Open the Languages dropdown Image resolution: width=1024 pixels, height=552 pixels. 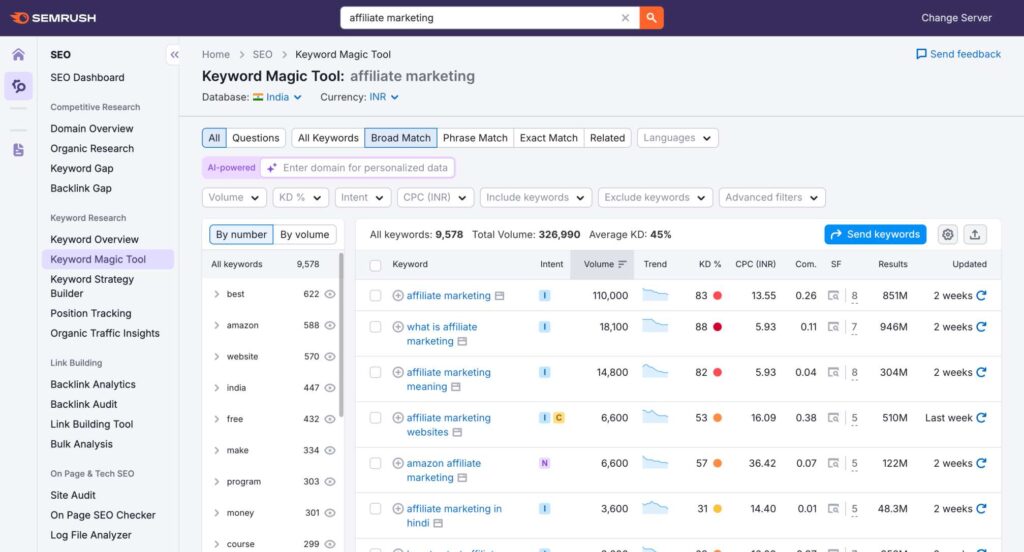677,138
